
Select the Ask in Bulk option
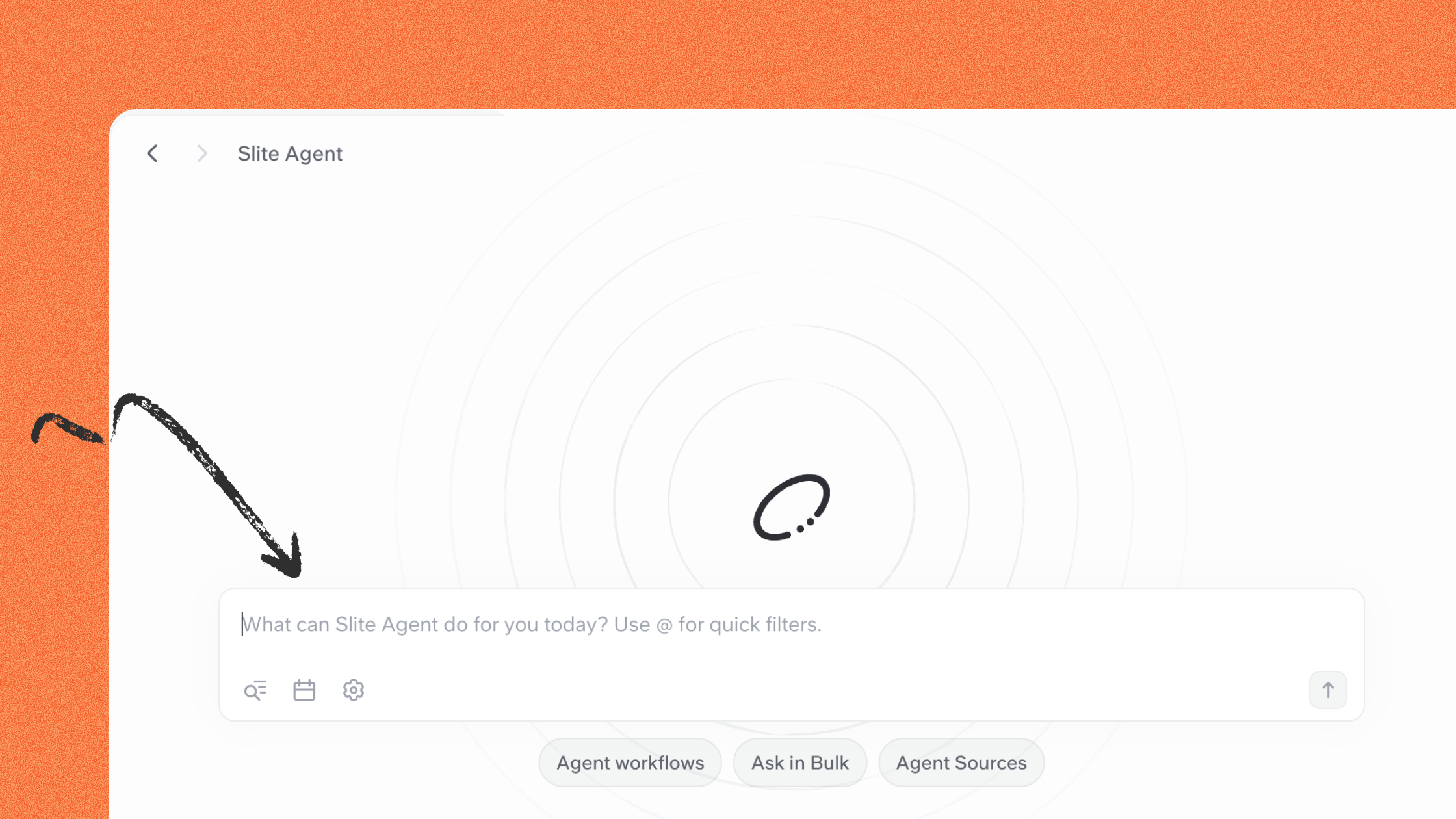(x=800, y=762)
